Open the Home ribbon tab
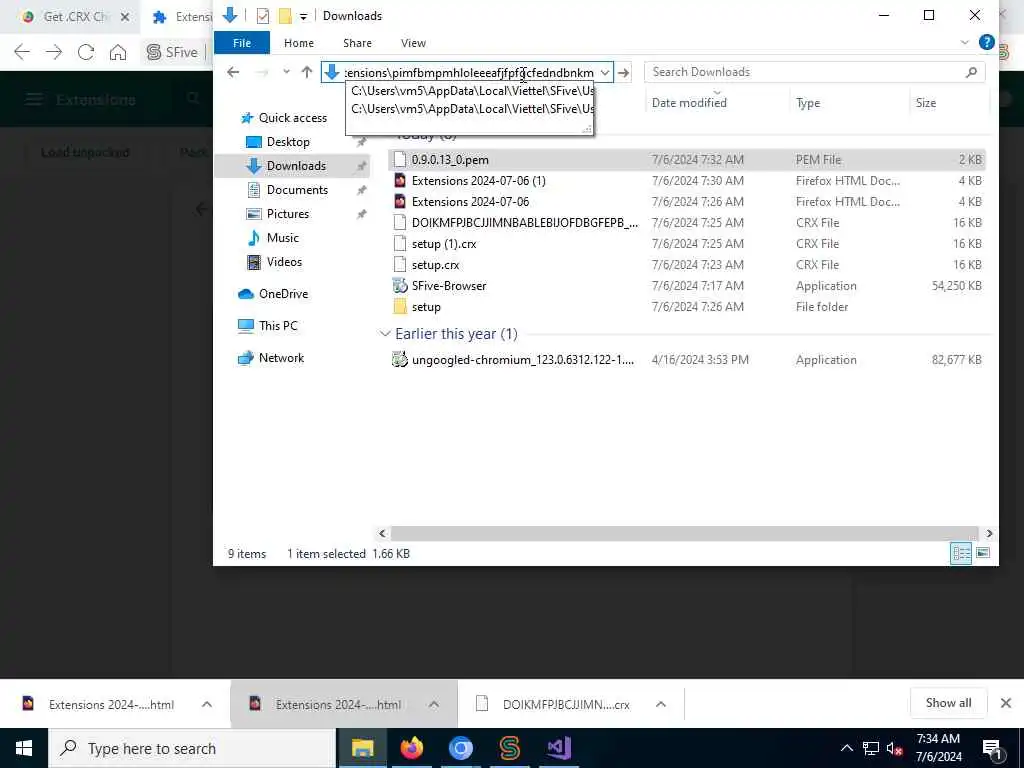The width and height of the screenshot is (1024, 768). (298, 43)
